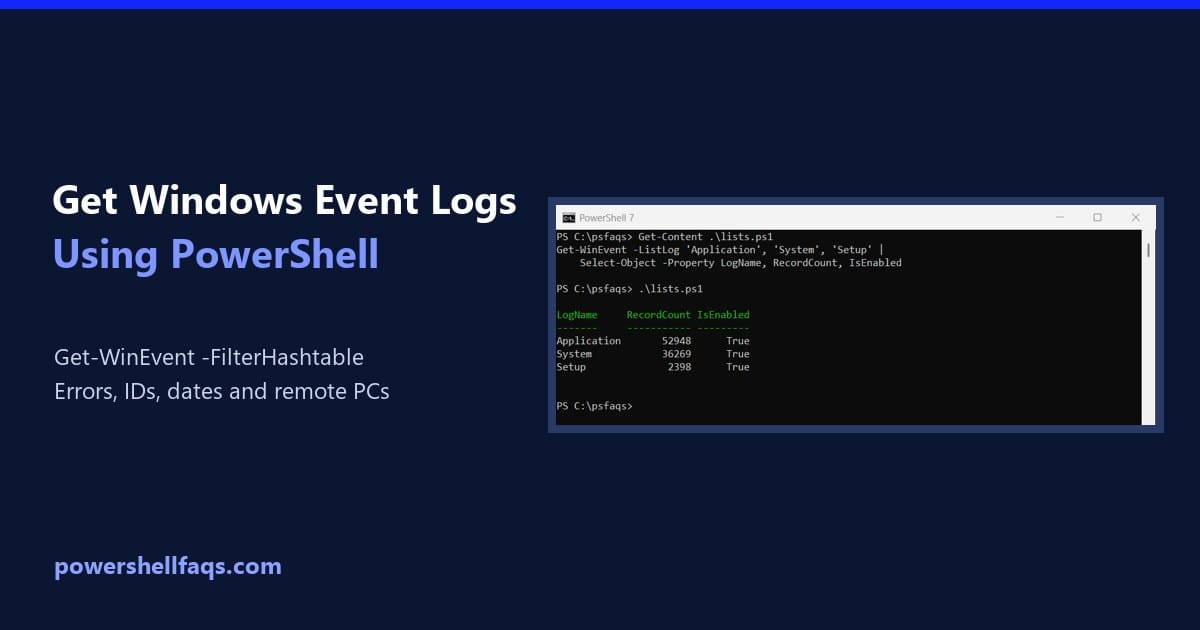Click 'True' in the Setup row

point(738,367)
